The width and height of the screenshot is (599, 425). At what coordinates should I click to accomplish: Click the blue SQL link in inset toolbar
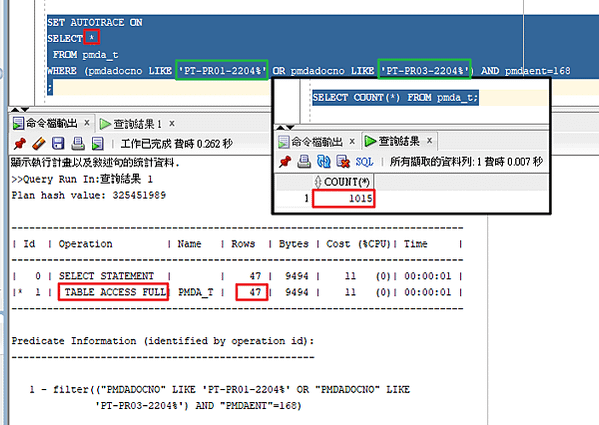(x=364, y=162)
